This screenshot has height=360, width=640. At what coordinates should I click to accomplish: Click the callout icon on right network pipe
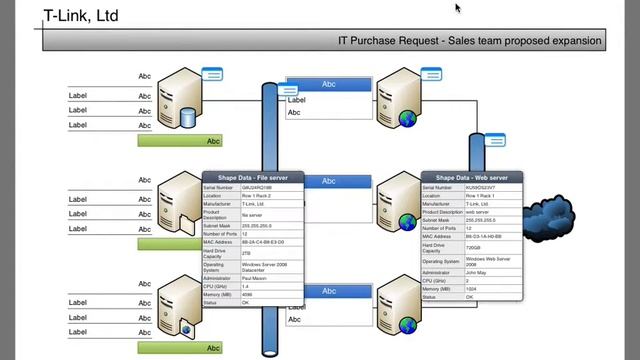(496, 140)
